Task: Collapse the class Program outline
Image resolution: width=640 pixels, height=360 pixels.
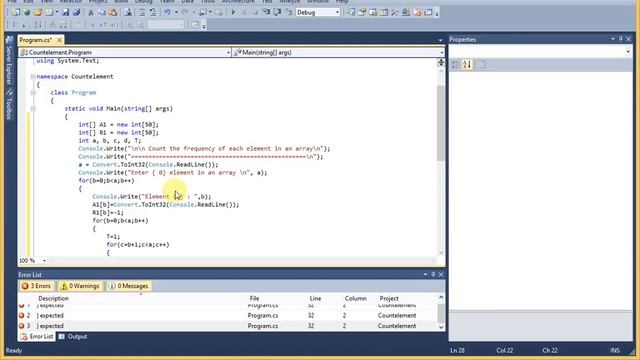Action: click(x=33, y=93)
